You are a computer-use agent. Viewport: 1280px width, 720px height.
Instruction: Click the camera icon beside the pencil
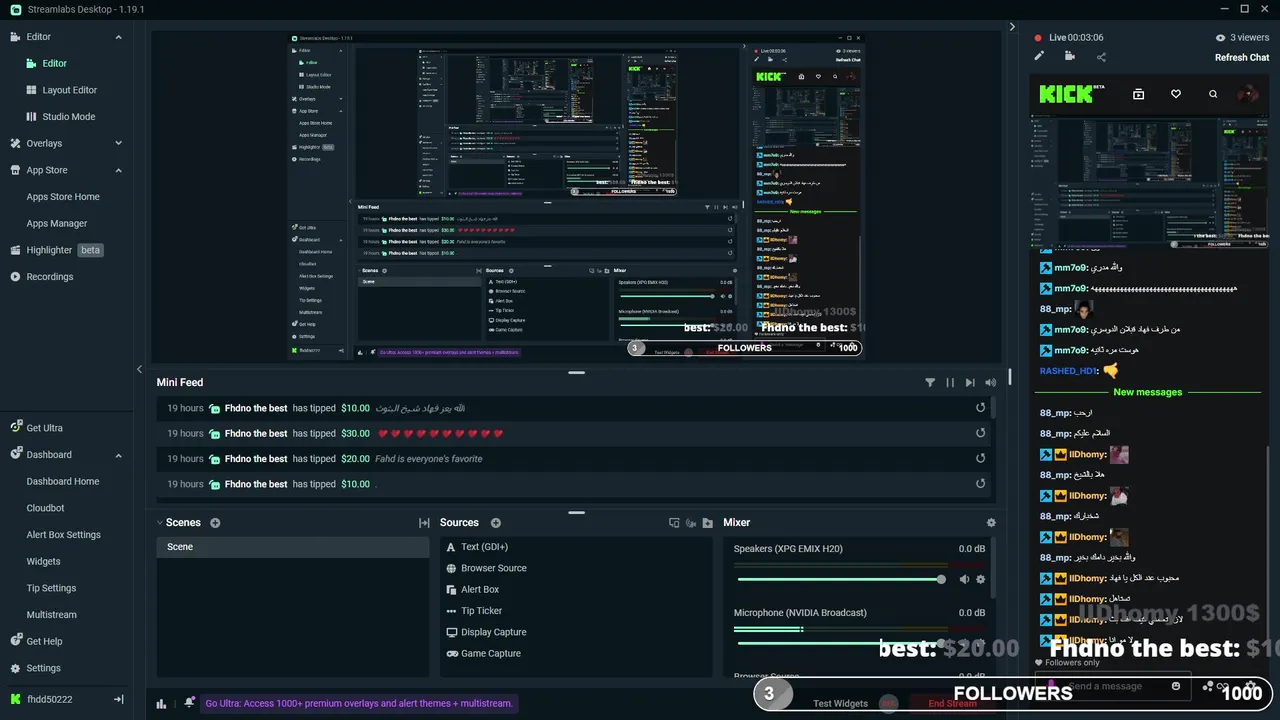1070,57
